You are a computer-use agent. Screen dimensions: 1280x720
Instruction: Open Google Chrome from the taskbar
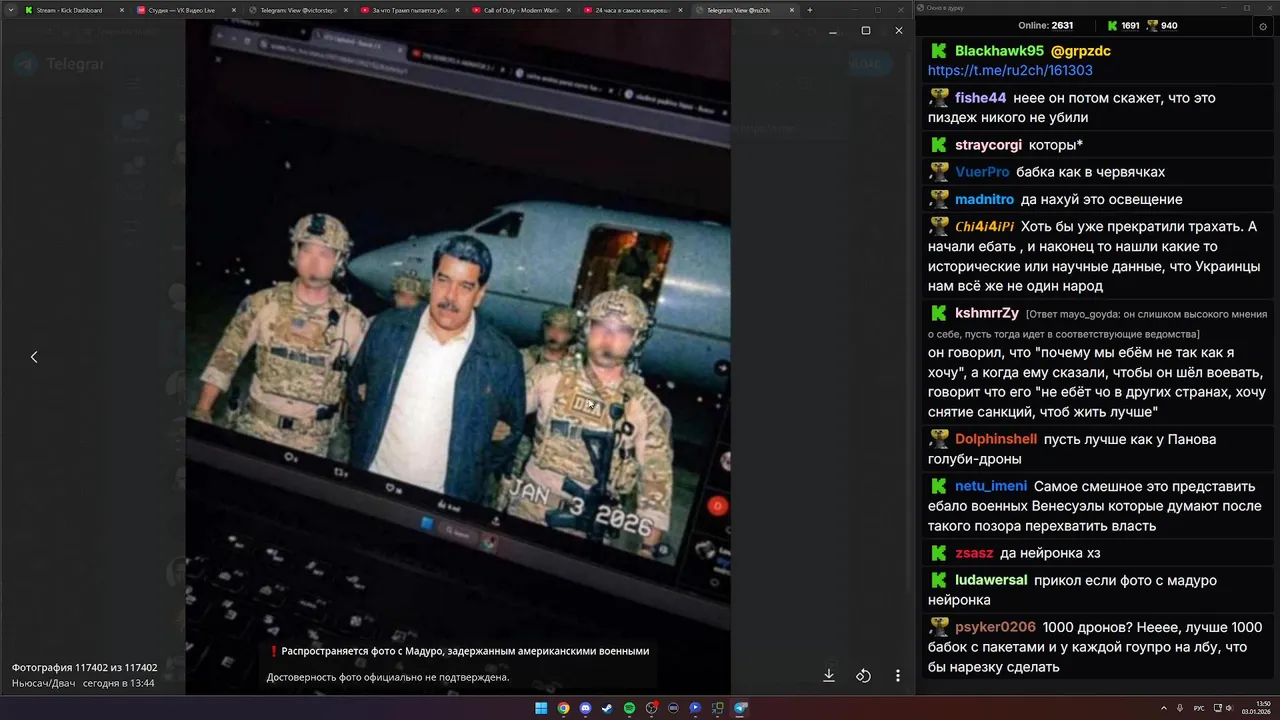563,708
